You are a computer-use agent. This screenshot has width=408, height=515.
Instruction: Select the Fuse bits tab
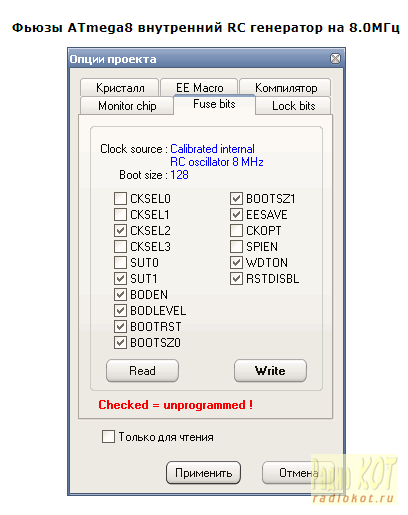[214, 104]
